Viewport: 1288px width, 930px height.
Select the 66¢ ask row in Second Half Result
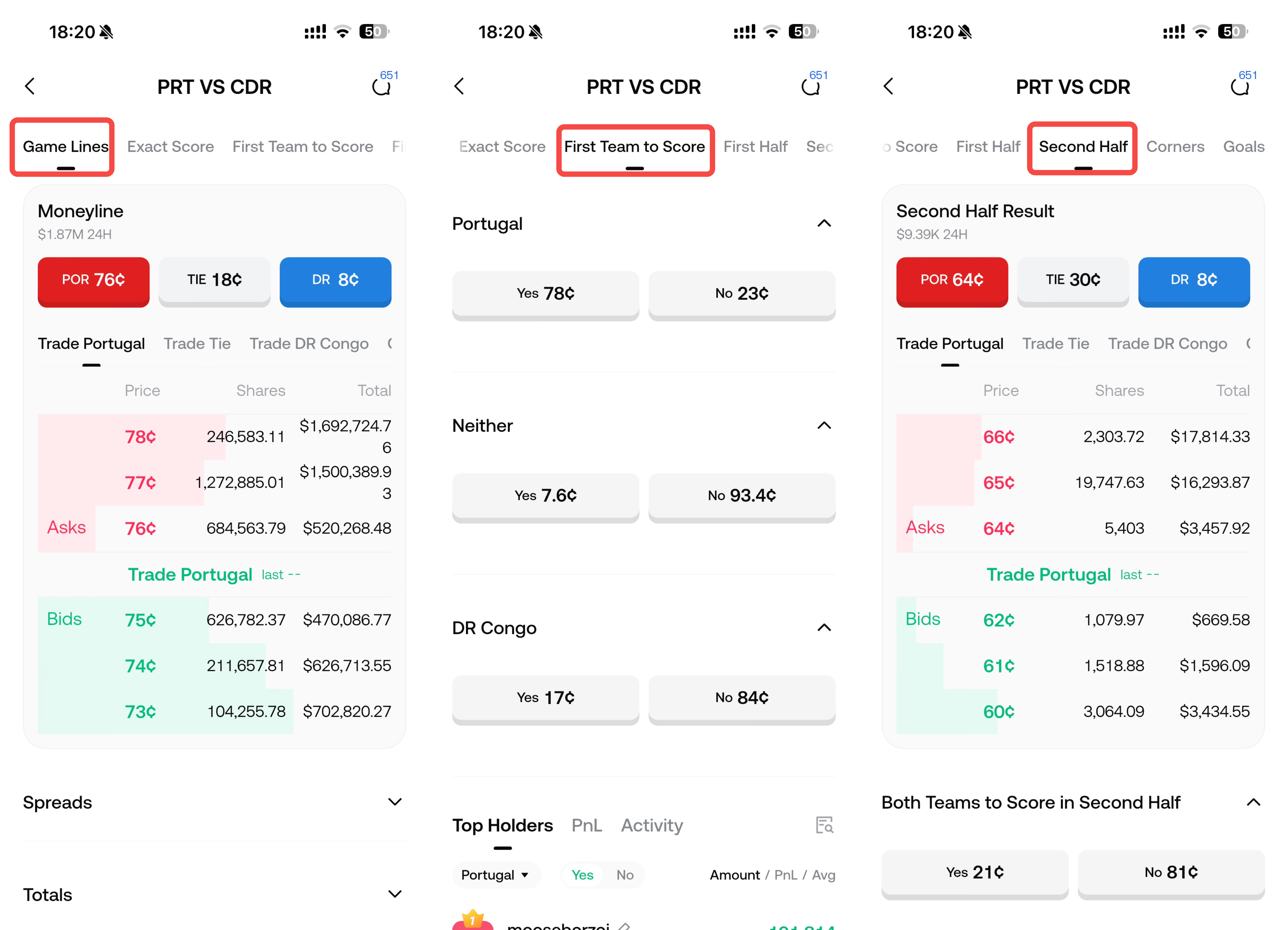(1073, 437)
